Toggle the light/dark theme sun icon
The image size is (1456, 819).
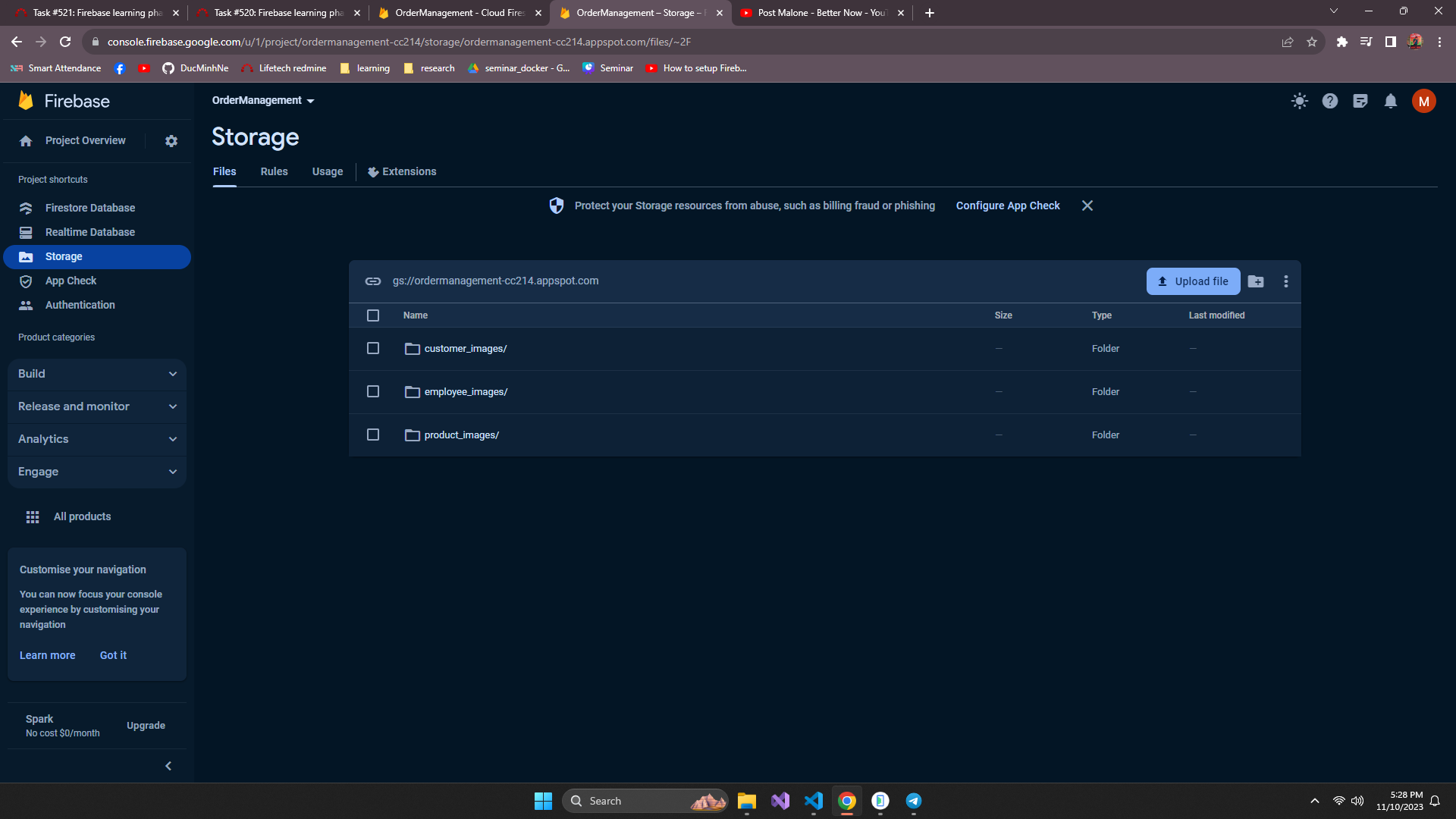click(x=1300, y=101)
